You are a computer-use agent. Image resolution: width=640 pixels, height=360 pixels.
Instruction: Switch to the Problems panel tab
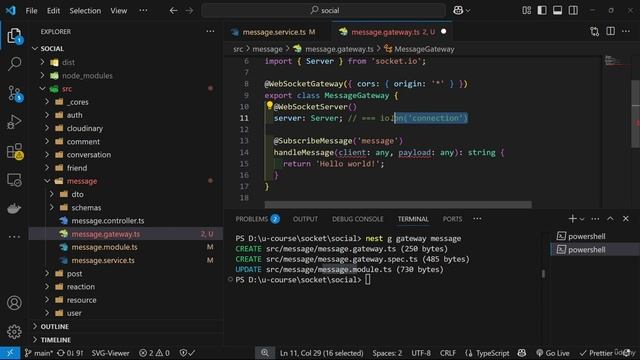[x=257, y=219]
